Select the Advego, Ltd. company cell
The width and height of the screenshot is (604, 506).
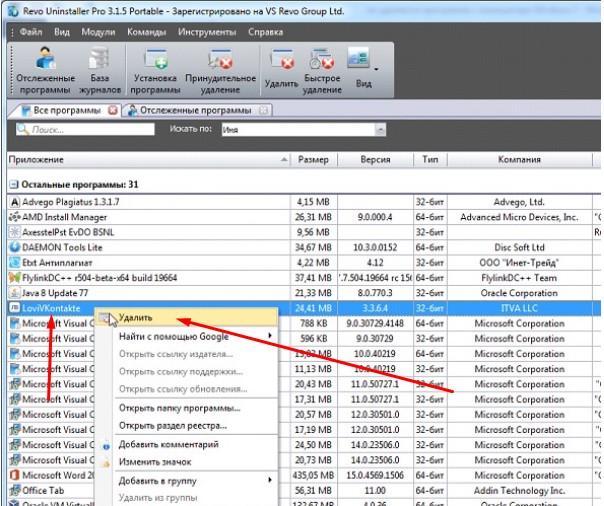point(519,202)
